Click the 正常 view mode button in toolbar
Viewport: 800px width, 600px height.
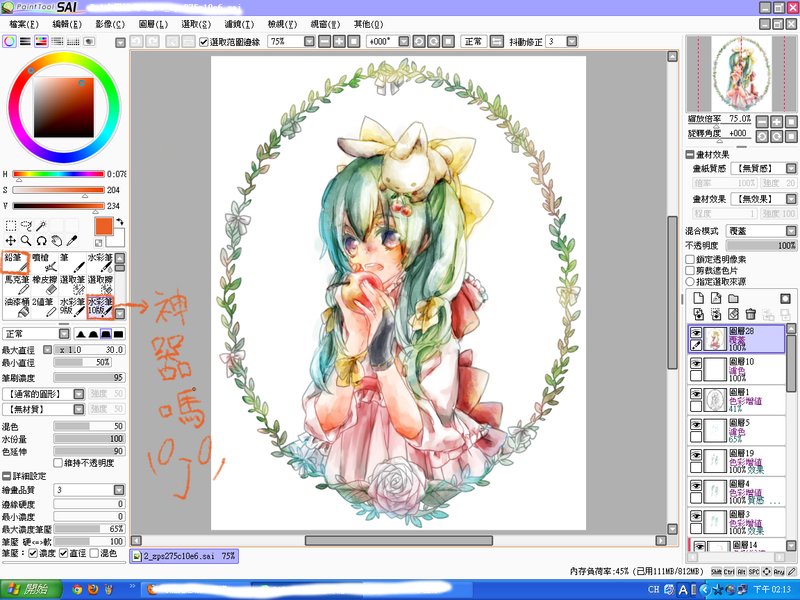click(473, 41)
